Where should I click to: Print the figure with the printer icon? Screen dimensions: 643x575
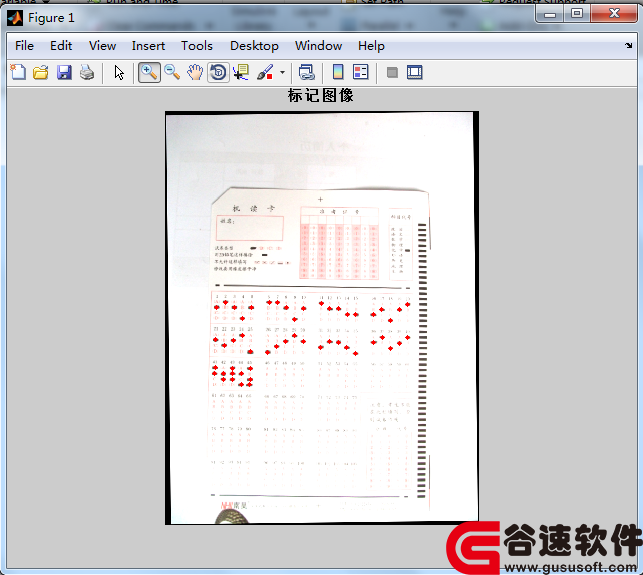point(87,72)
